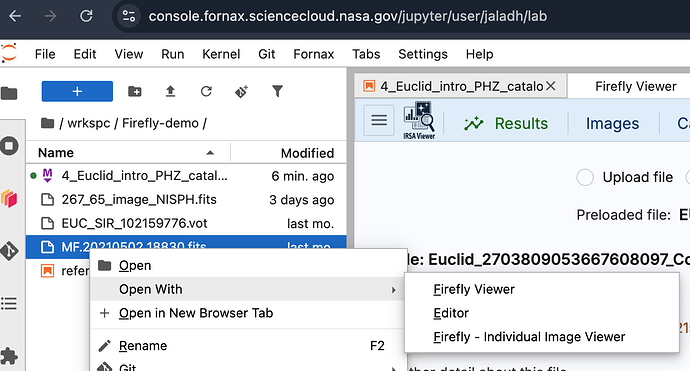Refresh the file browser list

[x=206, y=92]
